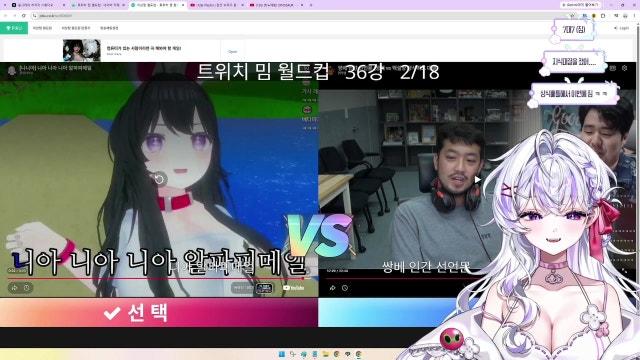Open the second browser tab
Image resolution: width=640 pixels, height=360 pixels.
(98, 5)
